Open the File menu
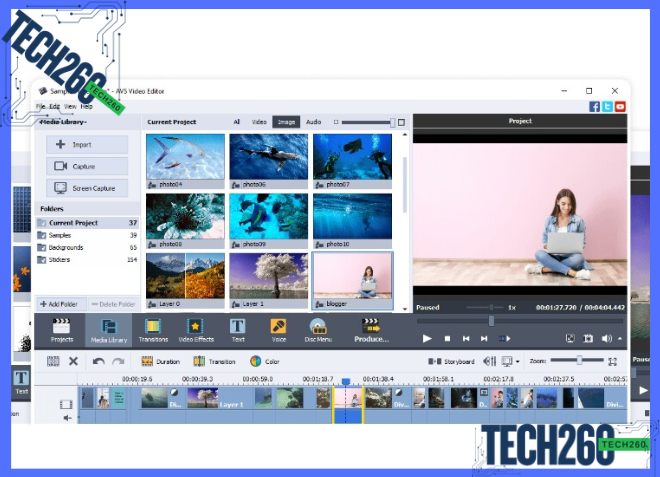This screenshot has height=477, width=660. 41,106
